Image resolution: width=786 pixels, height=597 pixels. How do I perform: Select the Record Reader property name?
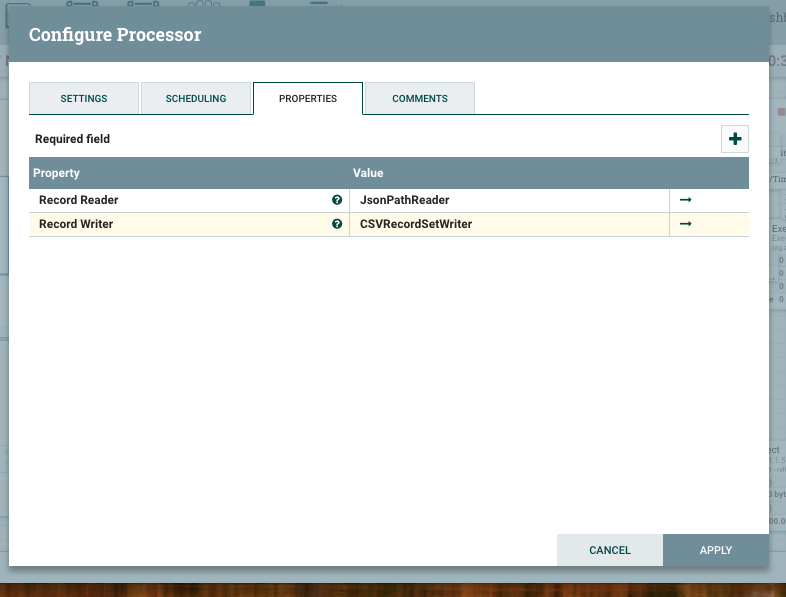[79, 200]
